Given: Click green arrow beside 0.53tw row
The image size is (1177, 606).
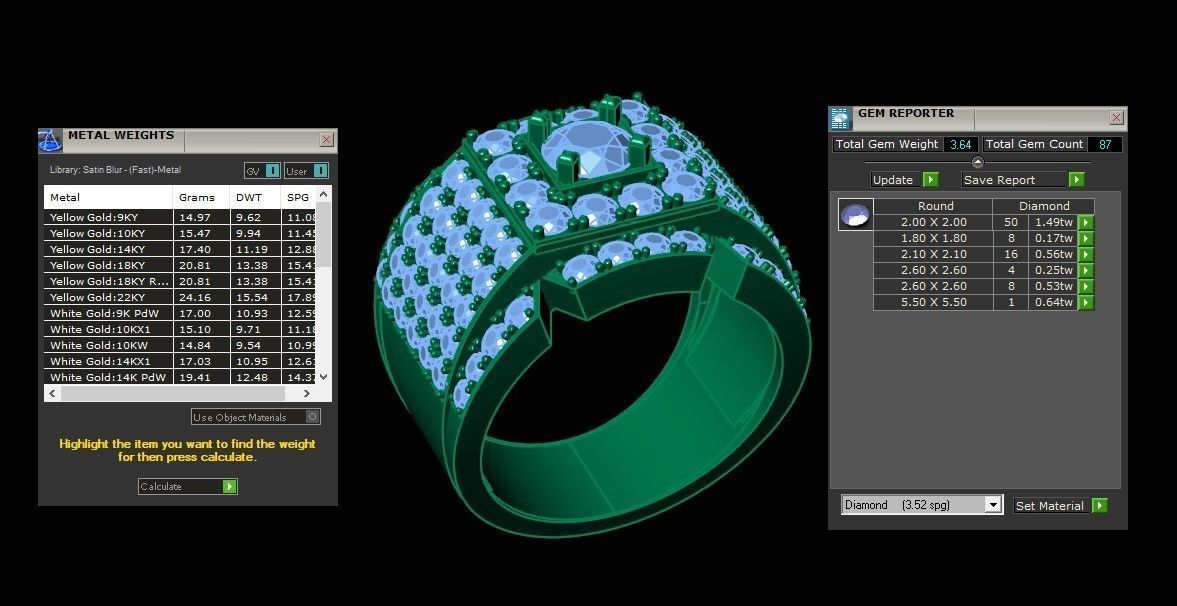Looking at the screenshot, I should (x=1085, y=286).
